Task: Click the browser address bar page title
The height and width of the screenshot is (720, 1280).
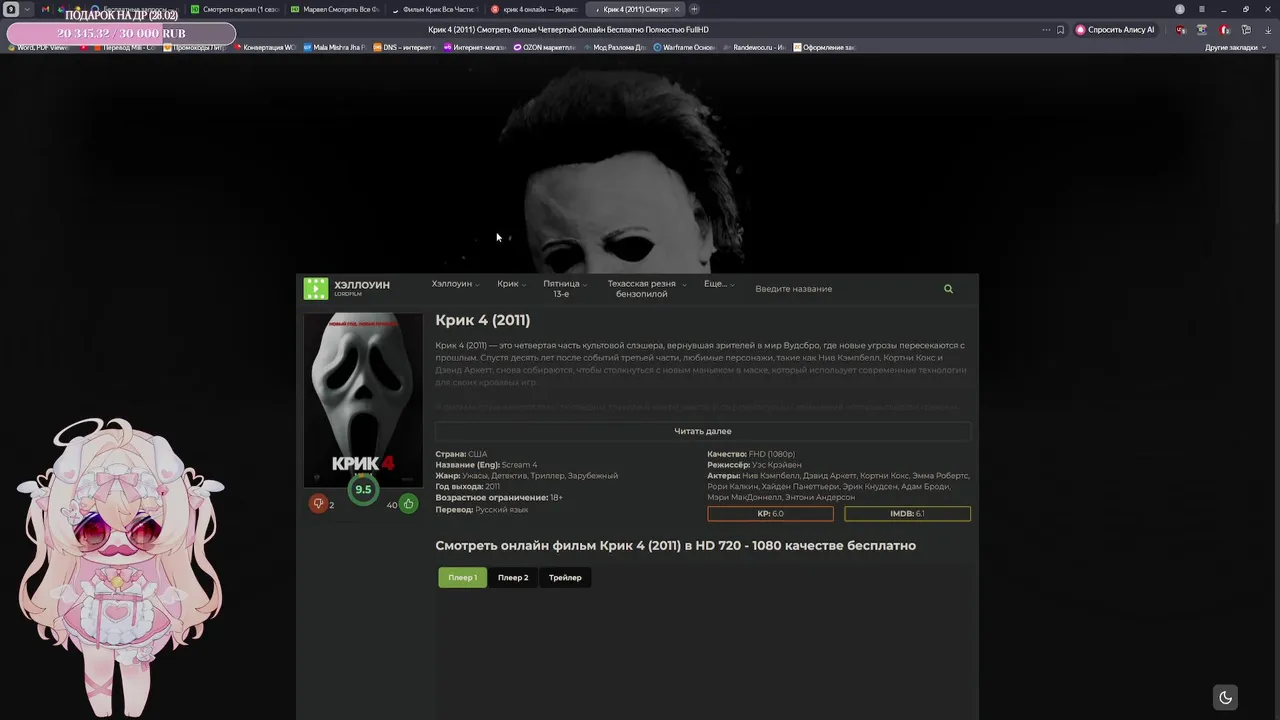Action: (568, 30)
